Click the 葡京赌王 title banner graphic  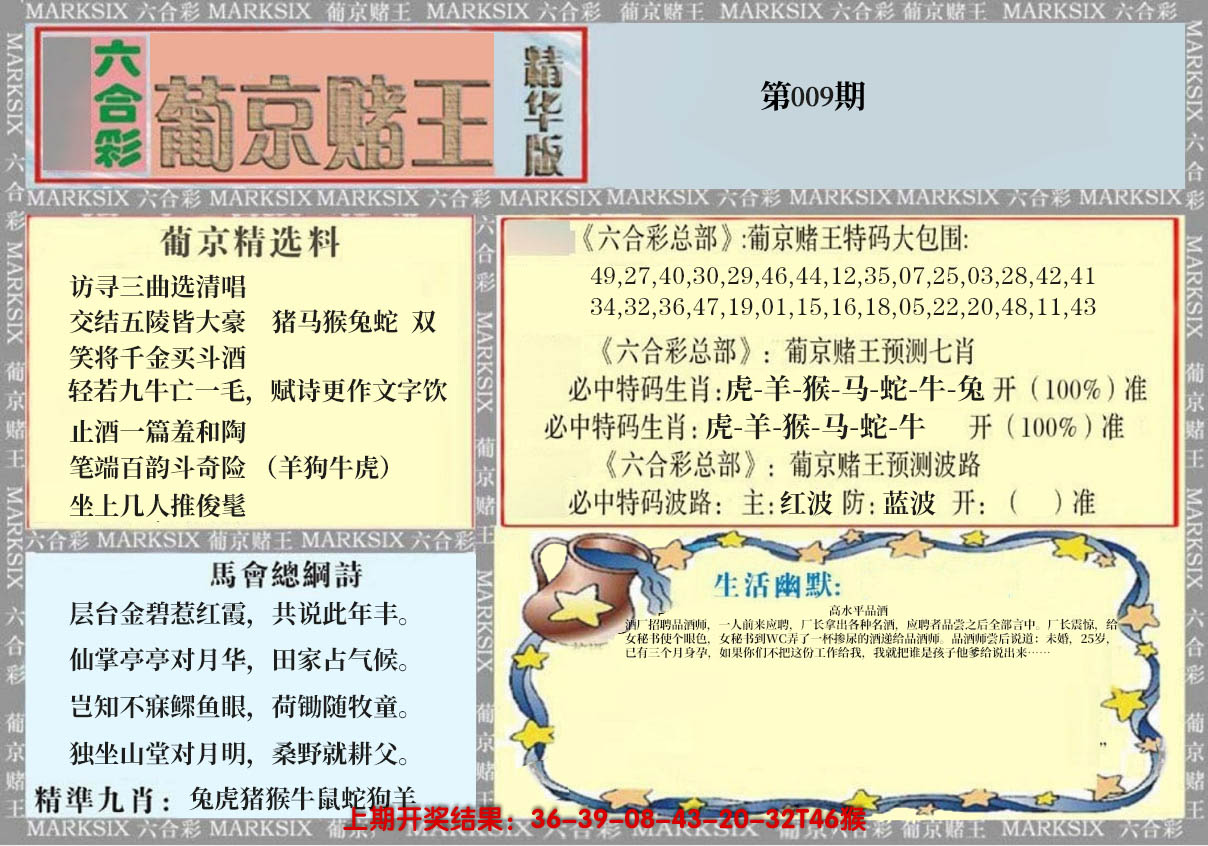tap(324, 120)
